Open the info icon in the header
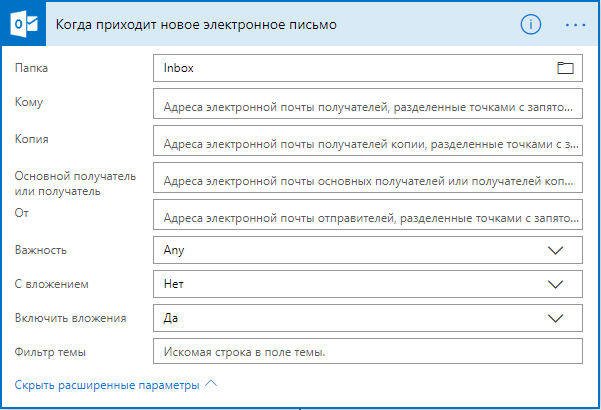The width and height of the screenshot is (601, 410). coord(530,25)
